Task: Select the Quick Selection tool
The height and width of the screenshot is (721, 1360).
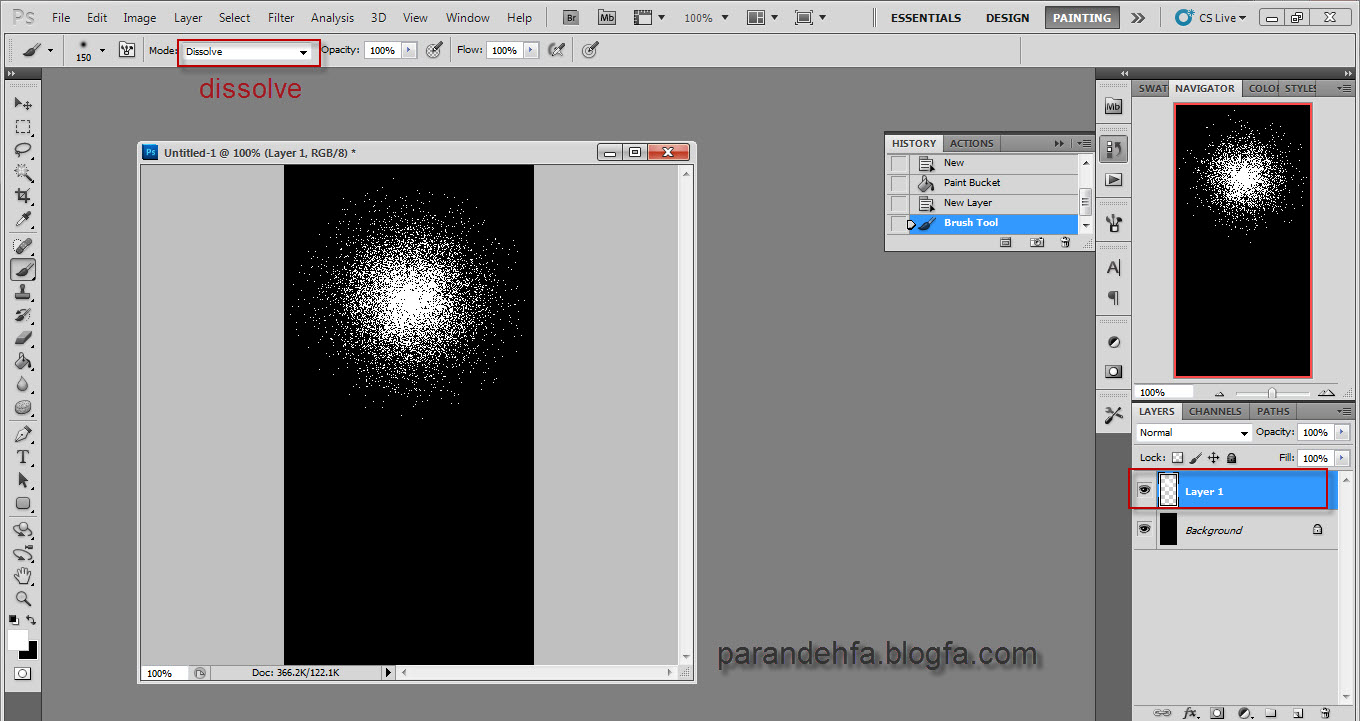Action: coord(23,173)
